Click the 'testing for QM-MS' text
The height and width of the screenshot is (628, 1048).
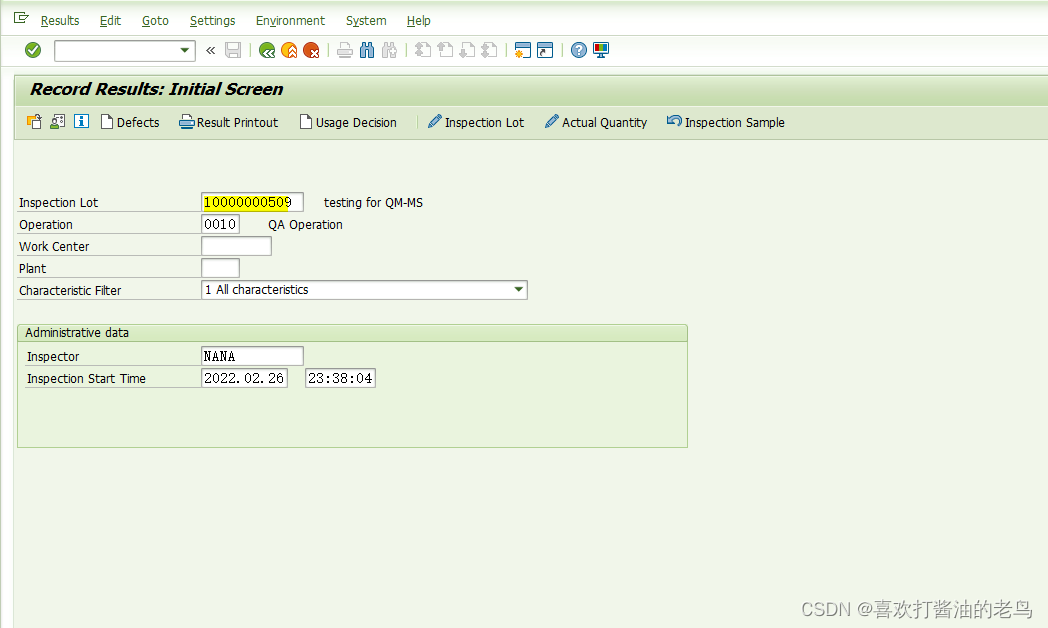pyautogui.click(x=374, y=202)
